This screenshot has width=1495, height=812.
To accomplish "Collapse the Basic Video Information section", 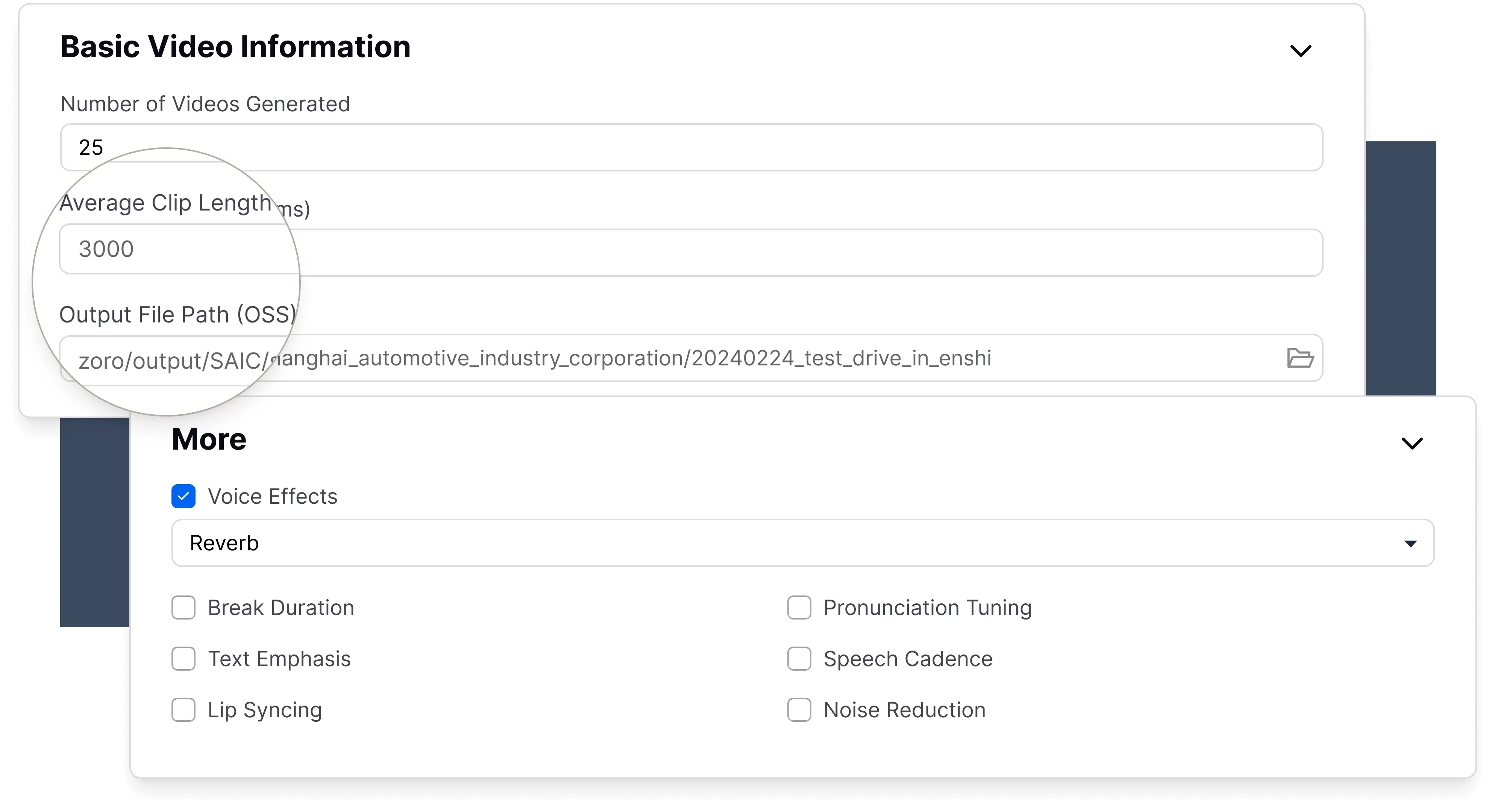I will 1300,51.
